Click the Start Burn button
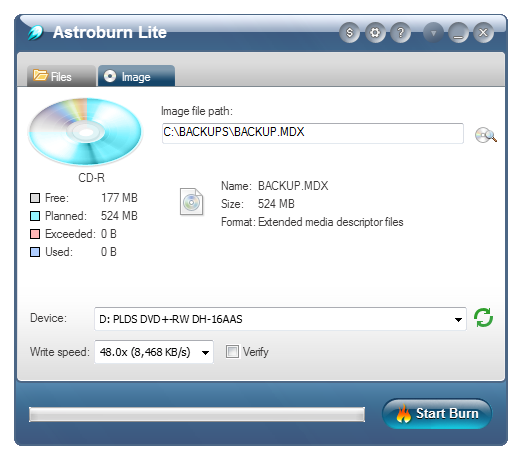This screenshot has width=526, height=464. (437, 414)
